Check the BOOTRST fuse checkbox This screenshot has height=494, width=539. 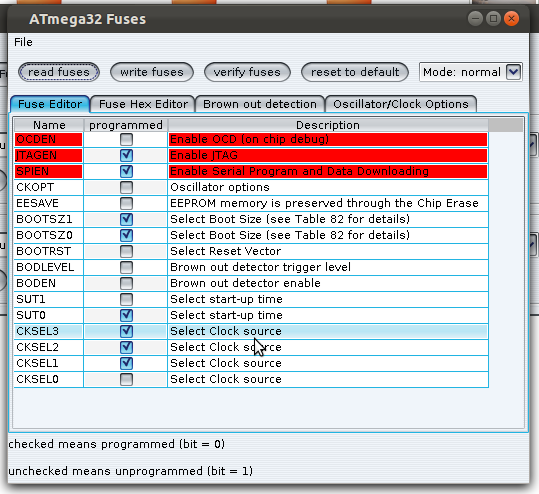pyautogui.click(x=126, y=251)
